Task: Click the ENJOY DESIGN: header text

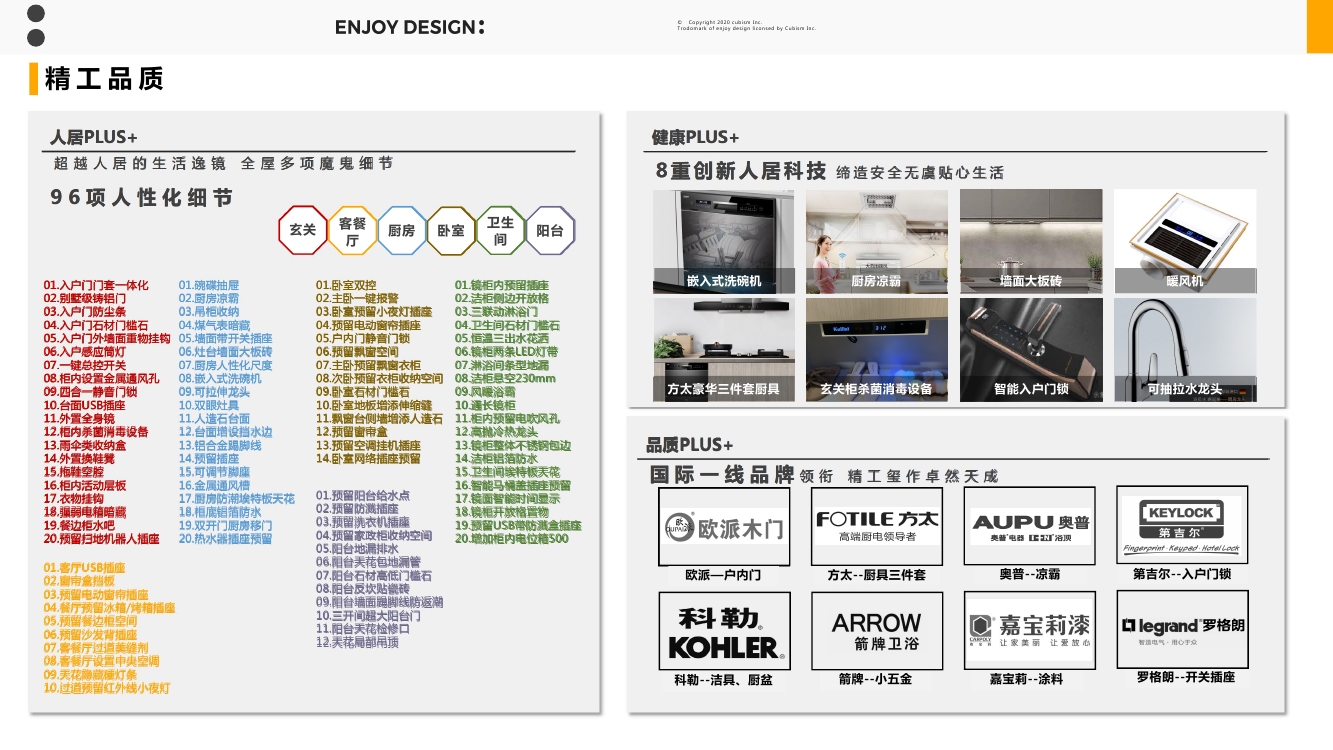Action: pyautogui.click(x=410, y=27)
